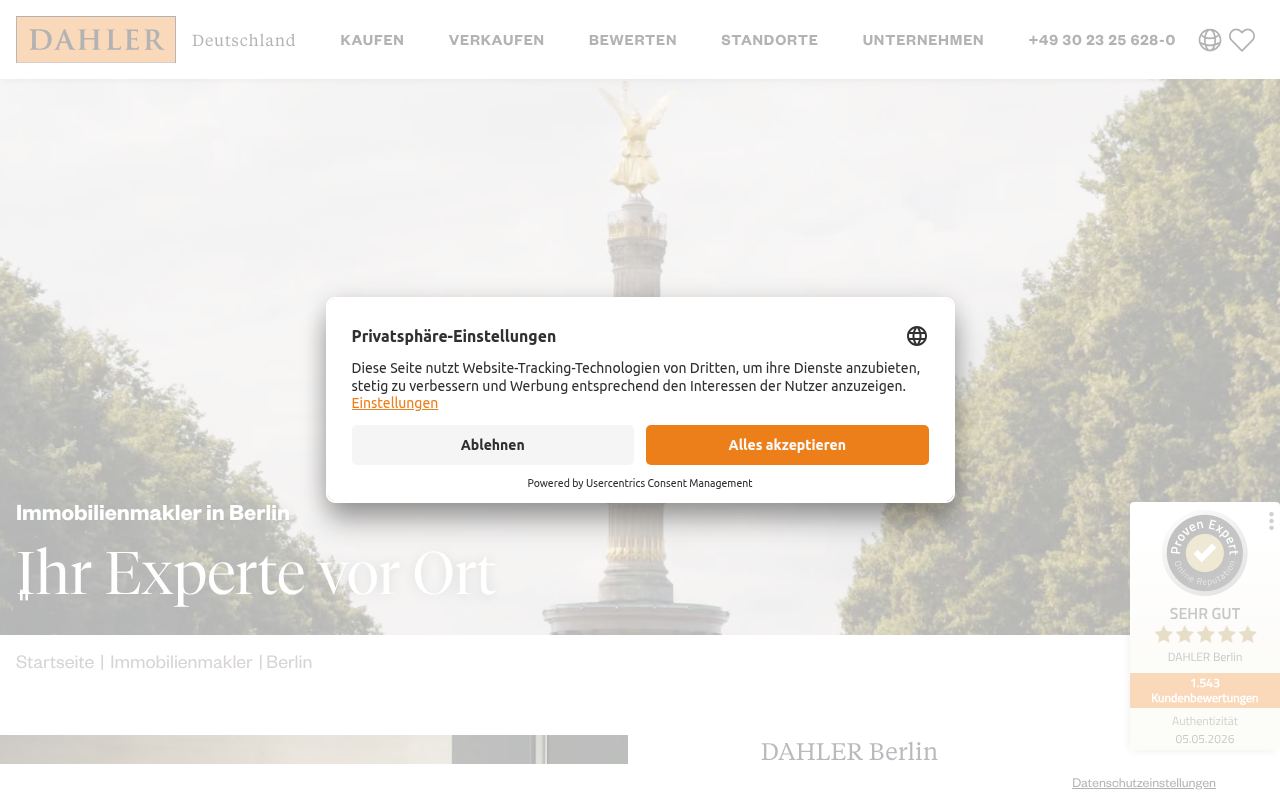Viewport: 1280px width, 800px height.
Task: Click the Authentizität 05.05.2026 text
Action: coord(1205,730)
